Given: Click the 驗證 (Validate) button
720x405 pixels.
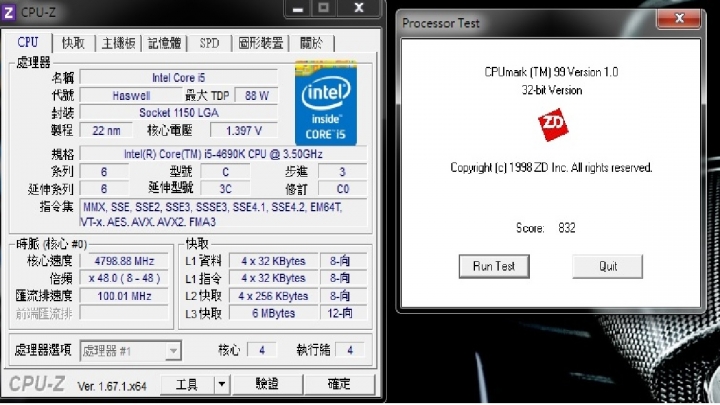Looking at the screenshot, I should coord(268,384).
